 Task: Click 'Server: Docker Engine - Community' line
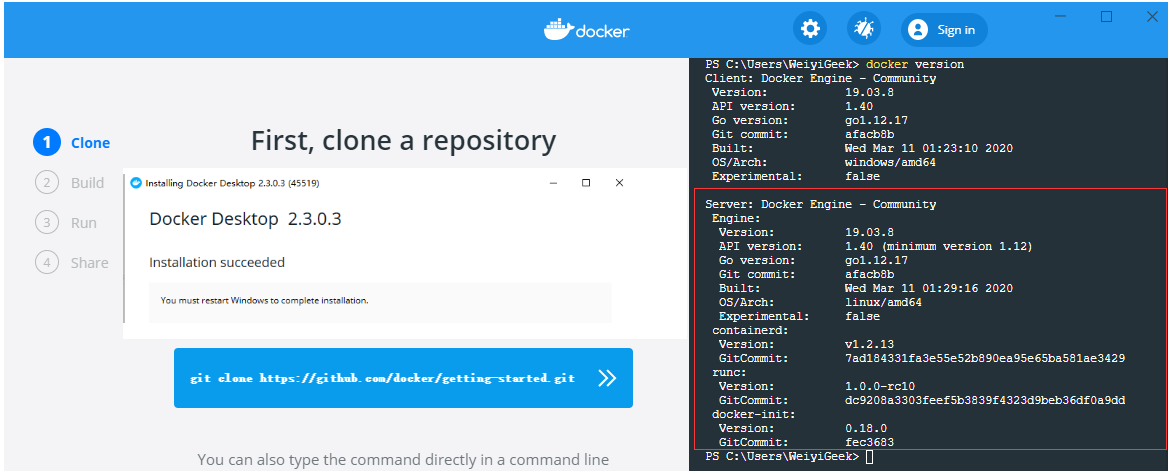[x=820, y=205]
